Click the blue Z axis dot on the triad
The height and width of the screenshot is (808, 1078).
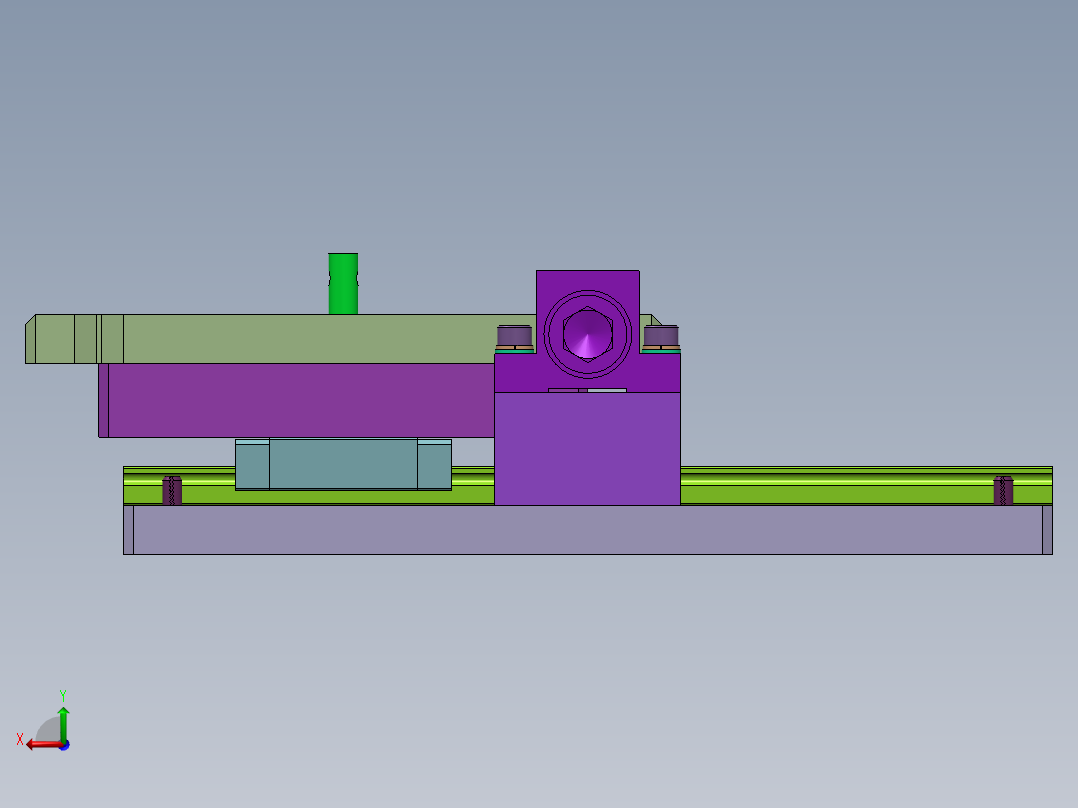click(x=65, y=745)
